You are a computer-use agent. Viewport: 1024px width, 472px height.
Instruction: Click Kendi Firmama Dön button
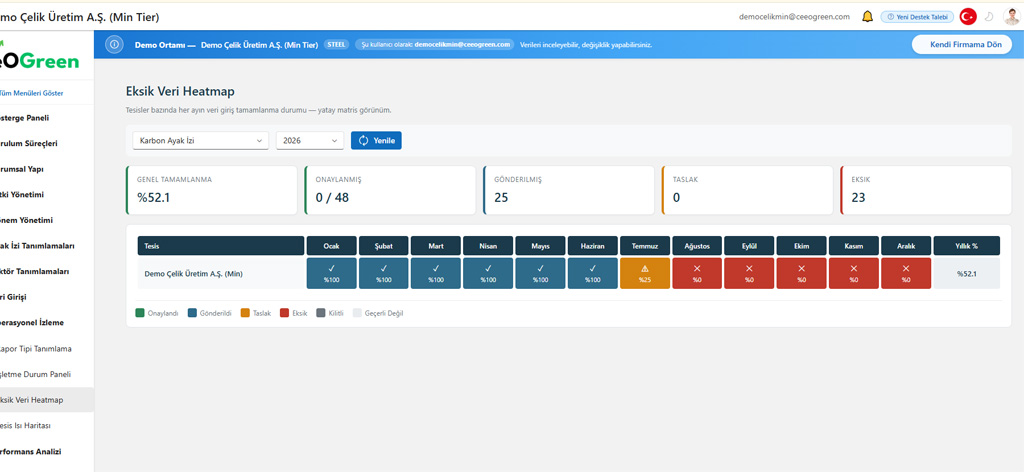coord(962,44)
